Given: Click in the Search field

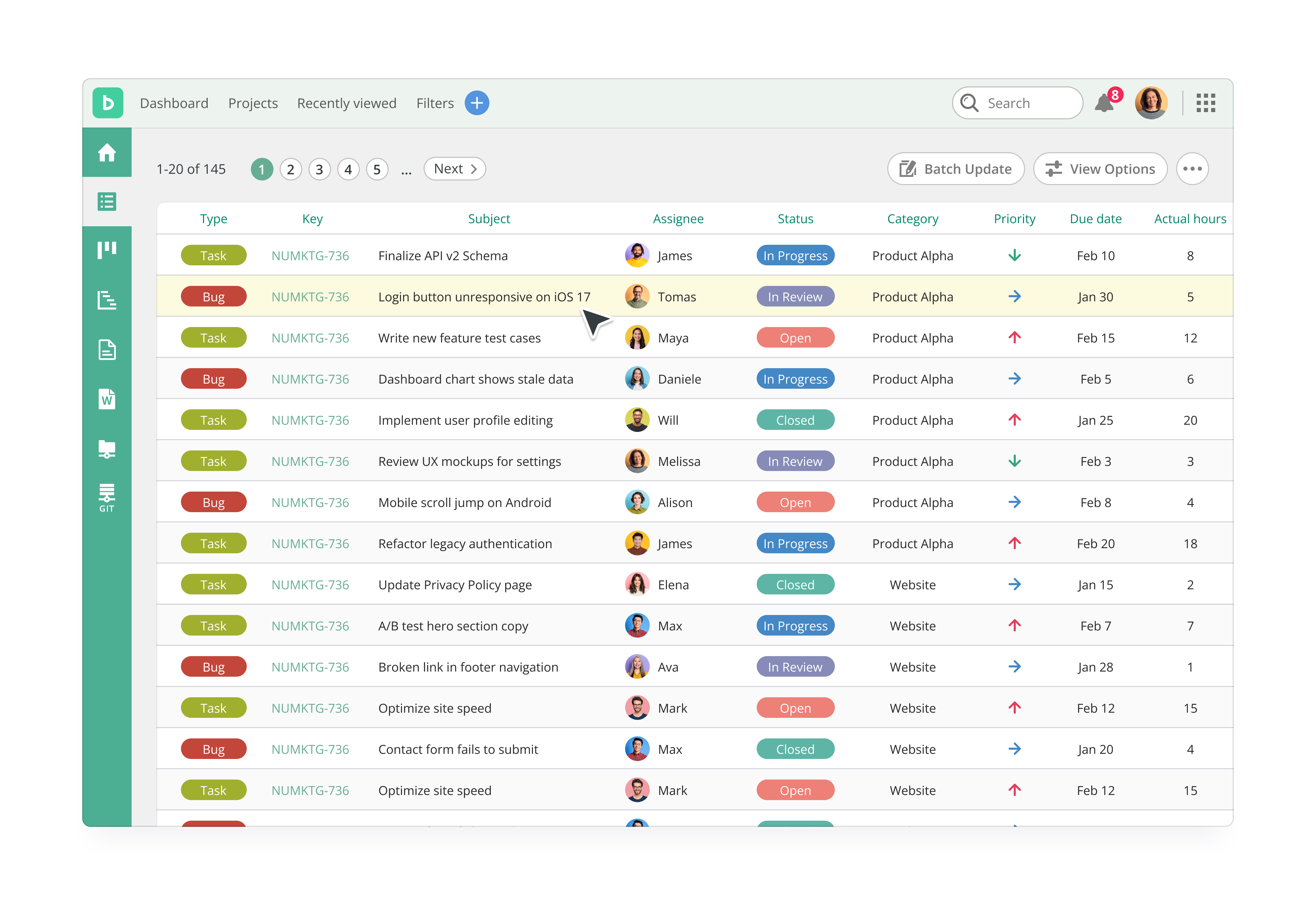Looking at the screenshot, I should (x=1026, y=103).
